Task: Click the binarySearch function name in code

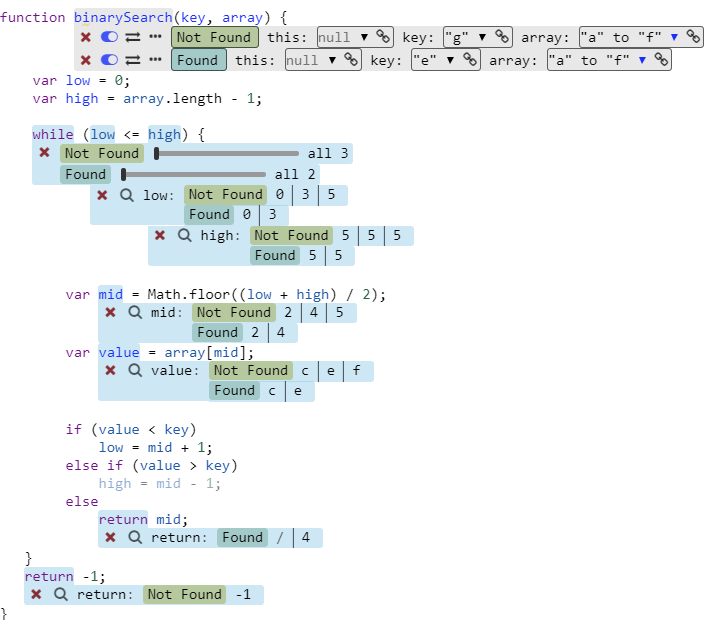Action: click(122, 17)
